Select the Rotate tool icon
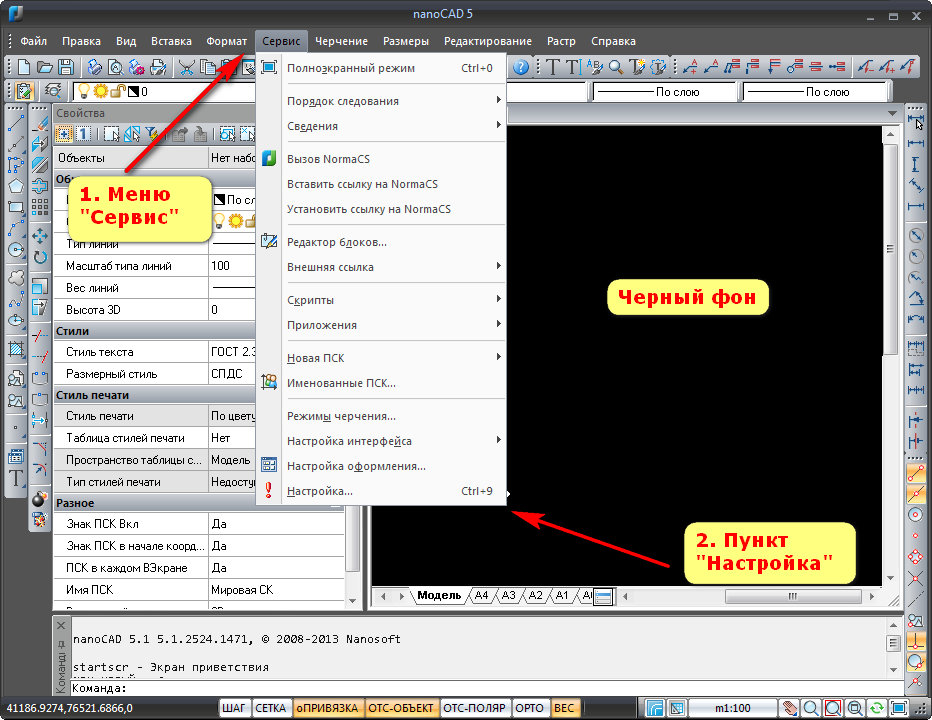This screenshot has height=720, width=932. (x=40, y=257)
